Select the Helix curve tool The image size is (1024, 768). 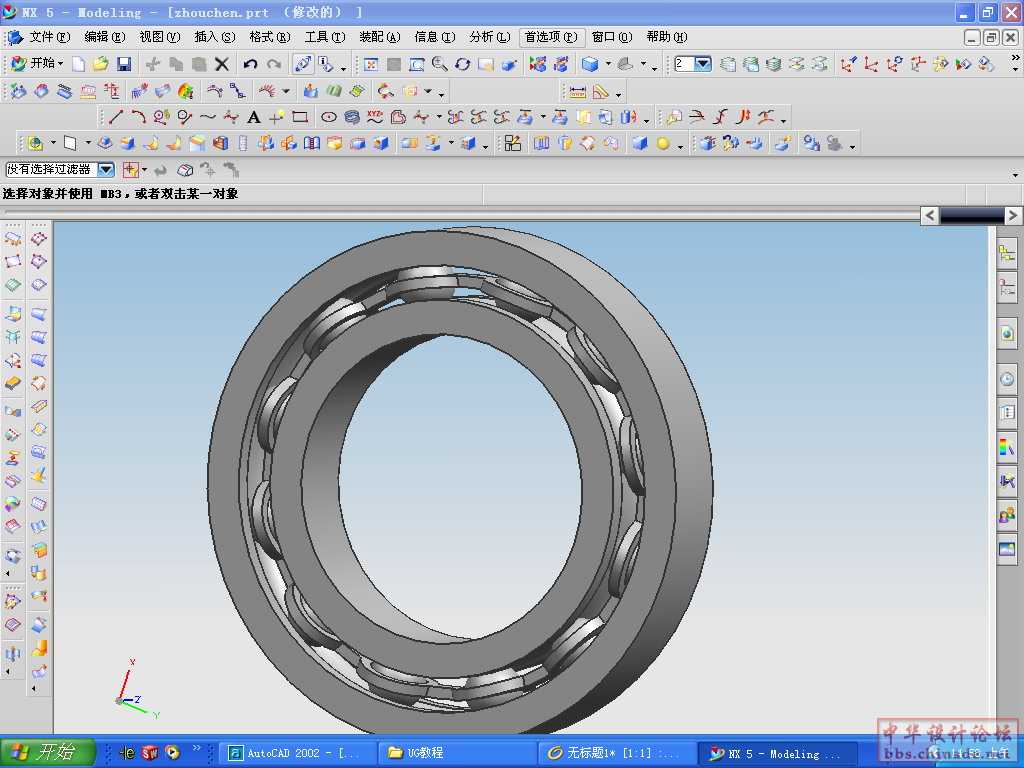click(352, 118)
